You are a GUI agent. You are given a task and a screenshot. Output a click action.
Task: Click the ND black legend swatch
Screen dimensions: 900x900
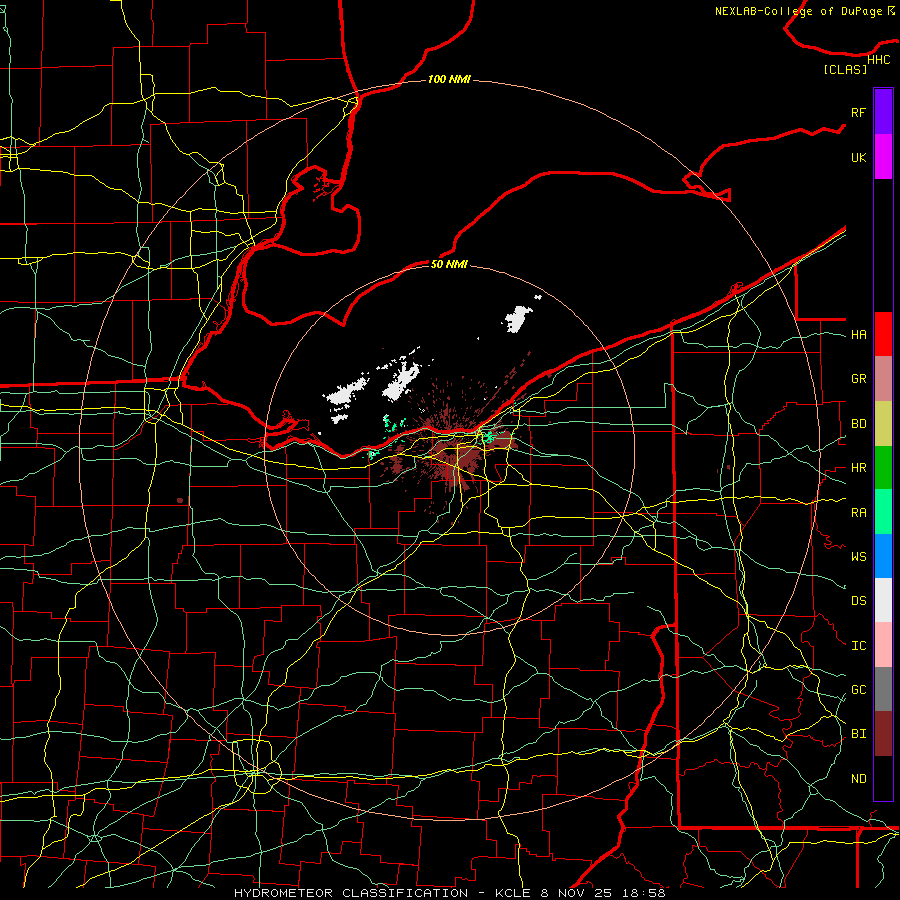[x=883, y=778]
